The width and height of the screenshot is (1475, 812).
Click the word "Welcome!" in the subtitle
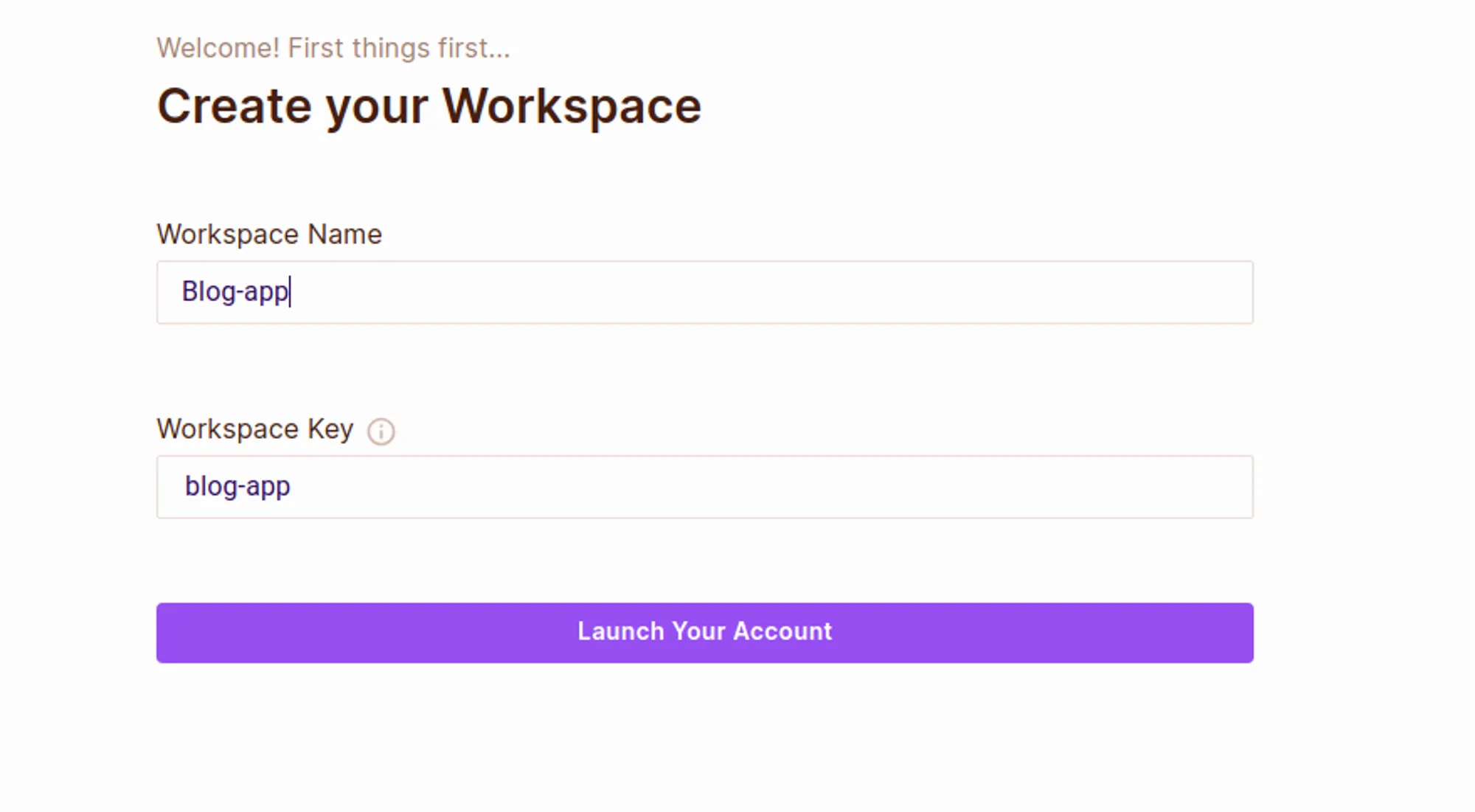pyautogui.click(x=218, y=49)
